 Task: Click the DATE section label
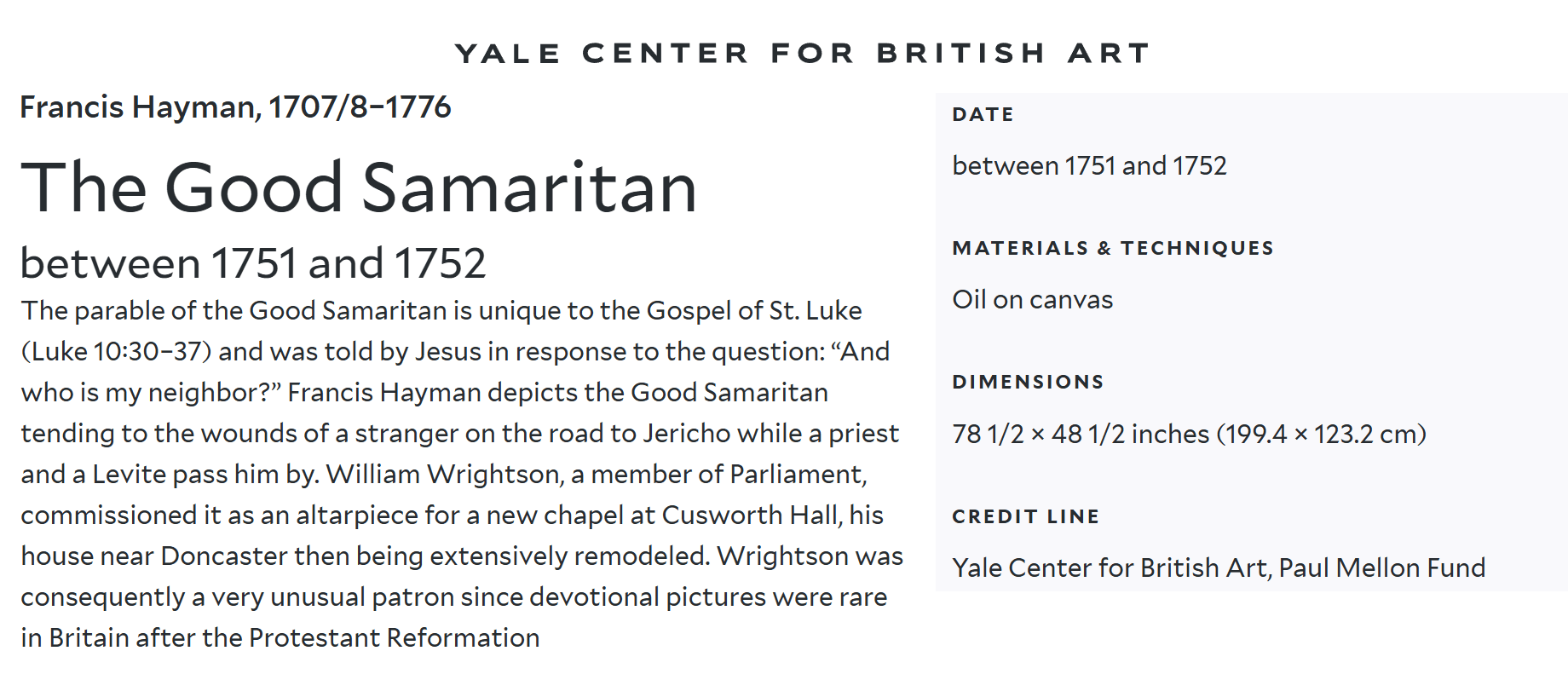coord(983,114)
